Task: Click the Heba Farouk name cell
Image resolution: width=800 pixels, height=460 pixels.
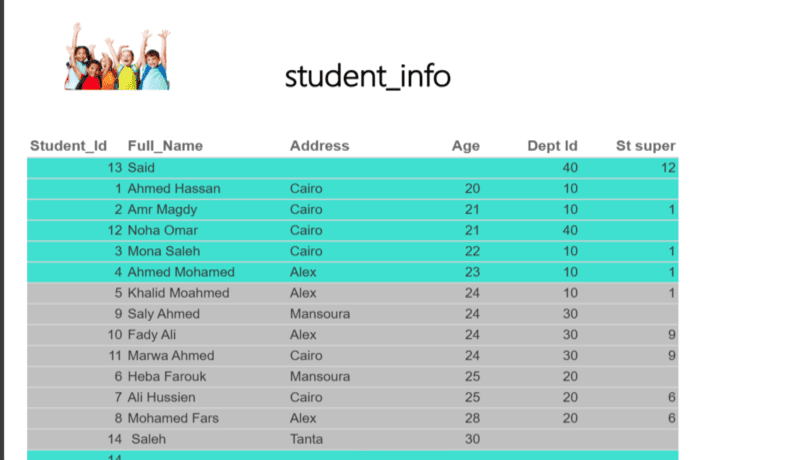Action: tap(165, 377)
